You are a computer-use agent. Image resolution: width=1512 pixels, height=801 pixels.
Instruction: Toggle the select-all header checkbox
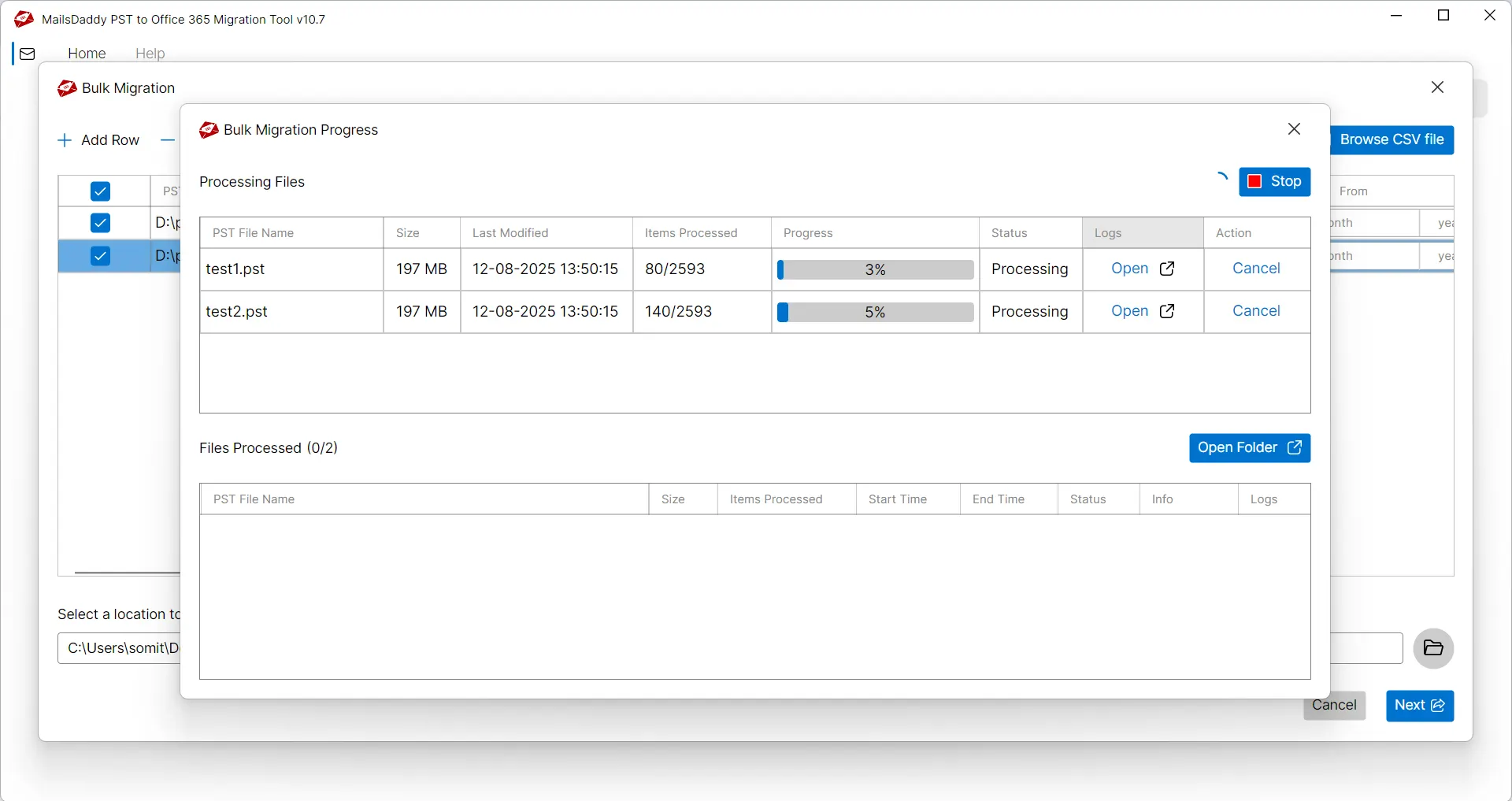(100, 191)
